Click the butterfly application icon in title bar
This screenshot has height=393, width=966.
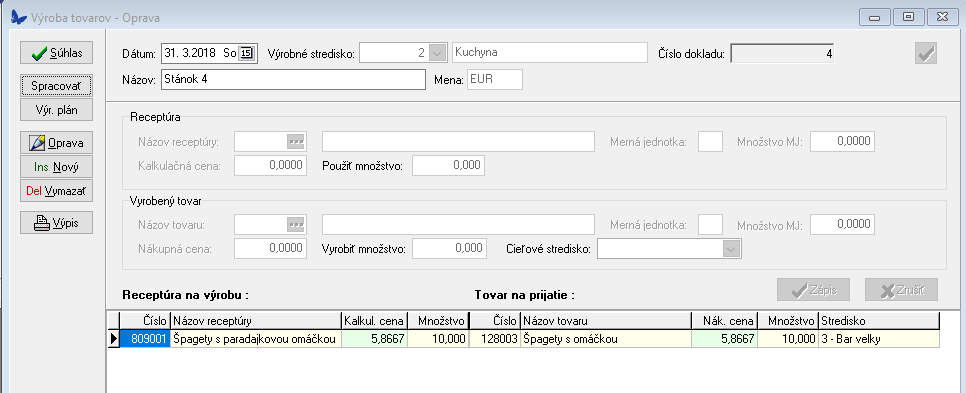click(x=19, y=17)
